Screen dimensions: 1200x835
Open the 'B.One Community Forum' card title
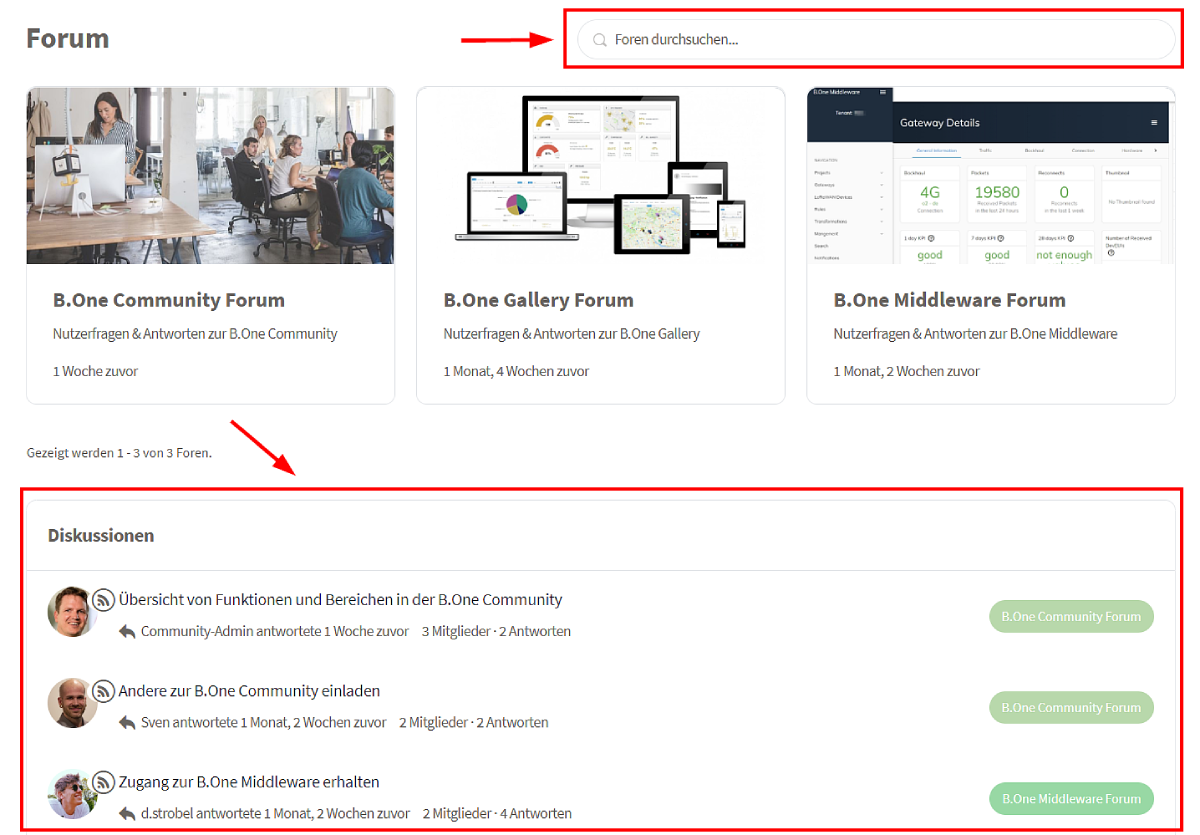point(169,300)
